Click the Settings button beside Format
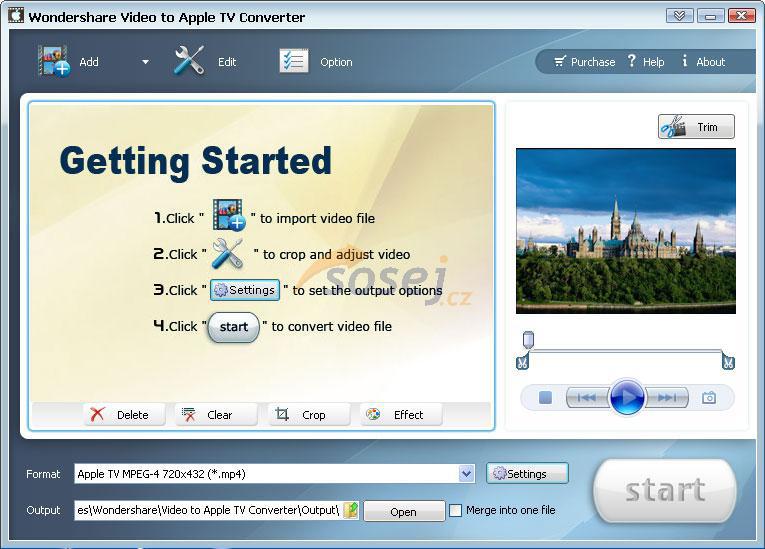The height and width of the screenshot is (549, 765). [x=527, y=473]
